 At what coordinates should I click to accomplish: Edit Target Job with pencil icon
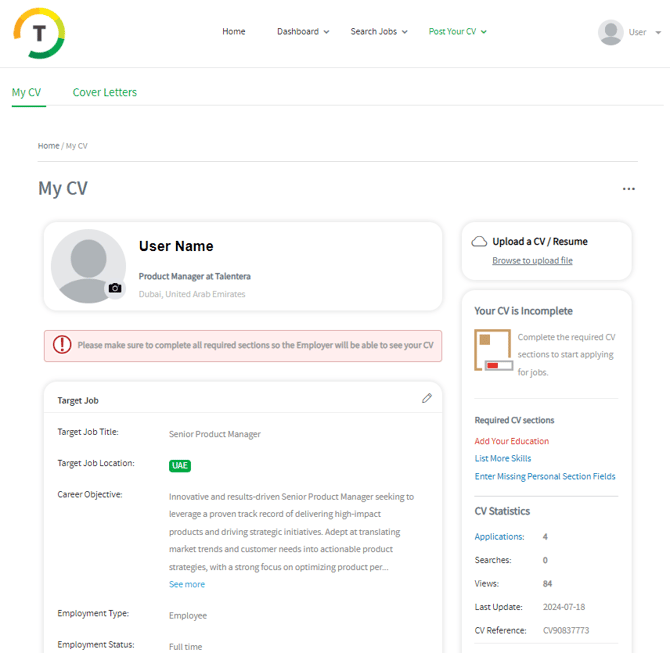coord(427,398)
